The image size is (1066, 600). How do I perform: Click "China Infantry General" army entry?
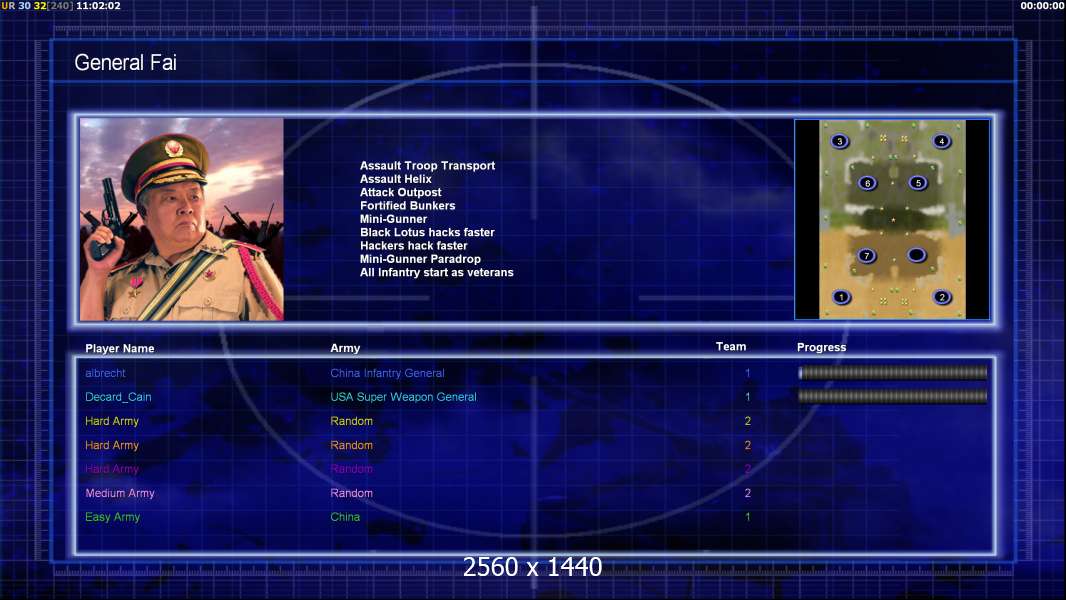pos(387,373)
